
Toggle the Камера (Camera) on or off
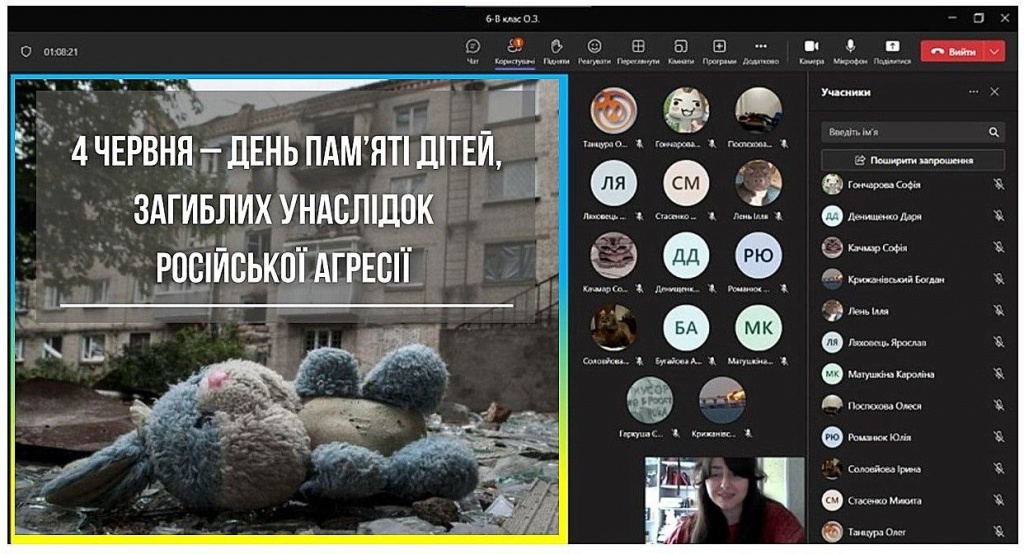811,47
